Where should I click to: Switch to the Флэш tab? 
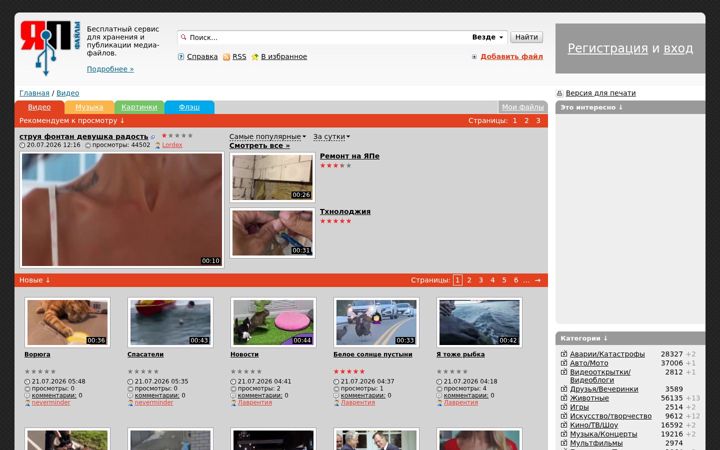189,107
